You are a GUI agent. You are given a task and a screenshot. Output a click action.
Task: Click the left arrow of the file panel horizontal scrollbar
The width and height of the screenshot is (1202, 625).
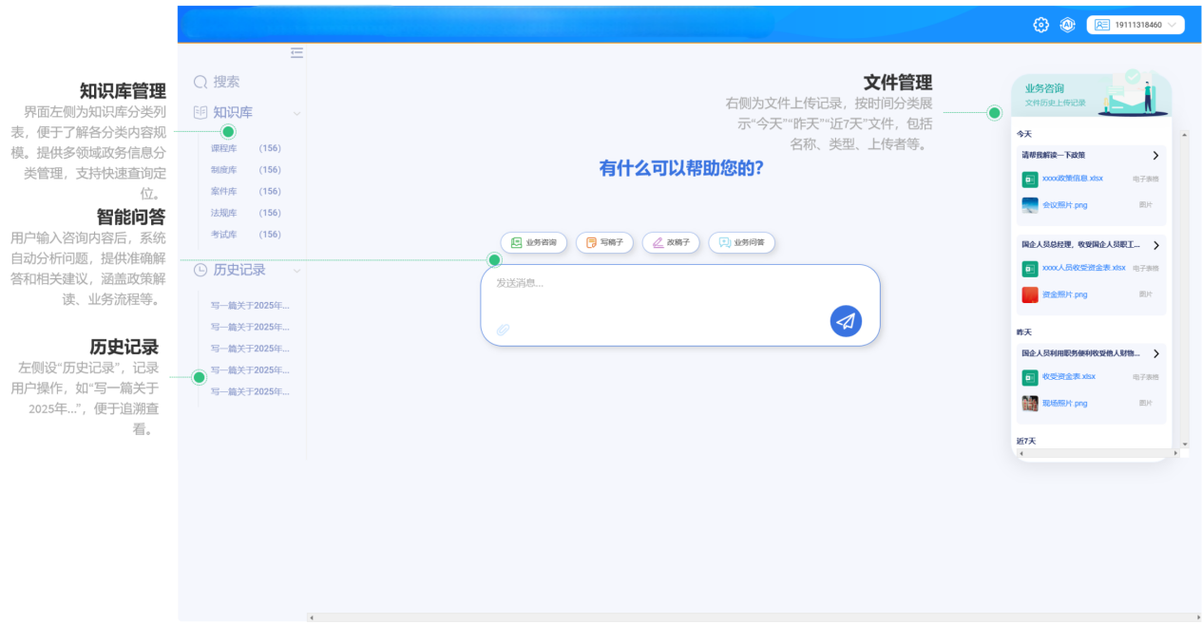tap(1021, 454)
